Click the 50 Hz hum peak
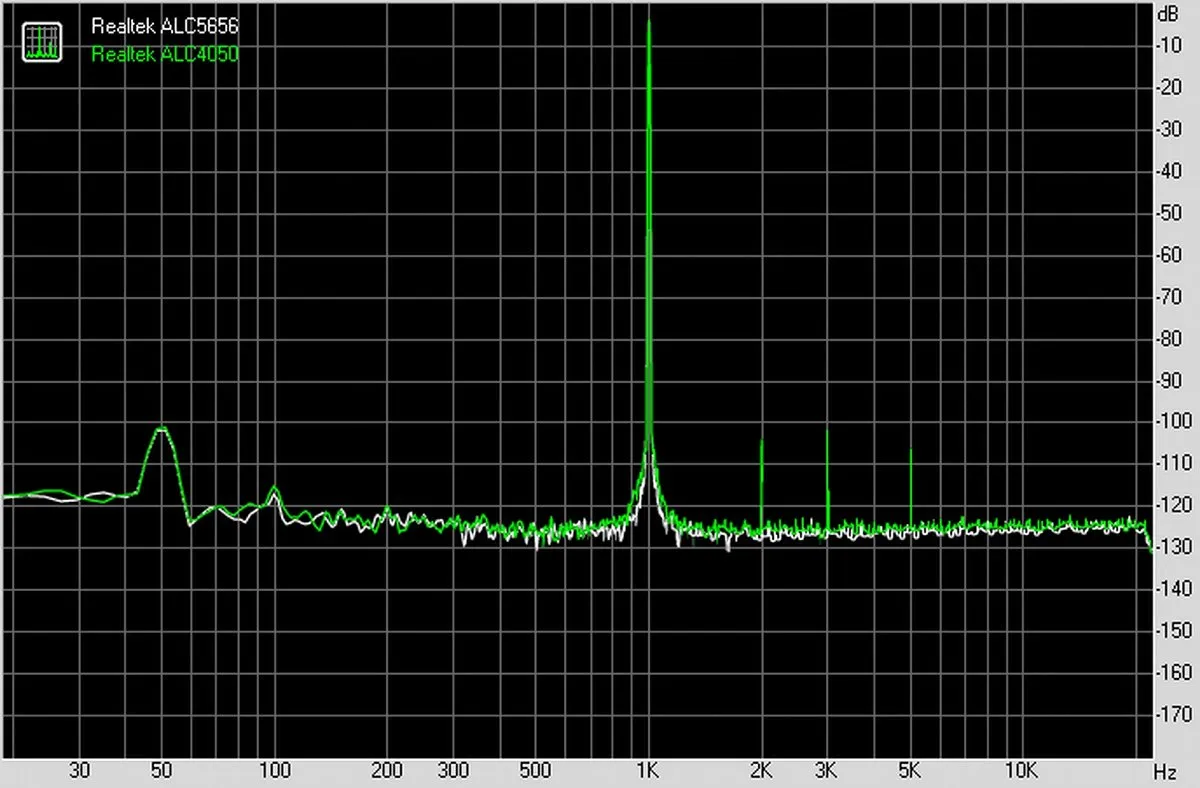The height and width of the screenshot is (788, 1200). click(160, 428)
